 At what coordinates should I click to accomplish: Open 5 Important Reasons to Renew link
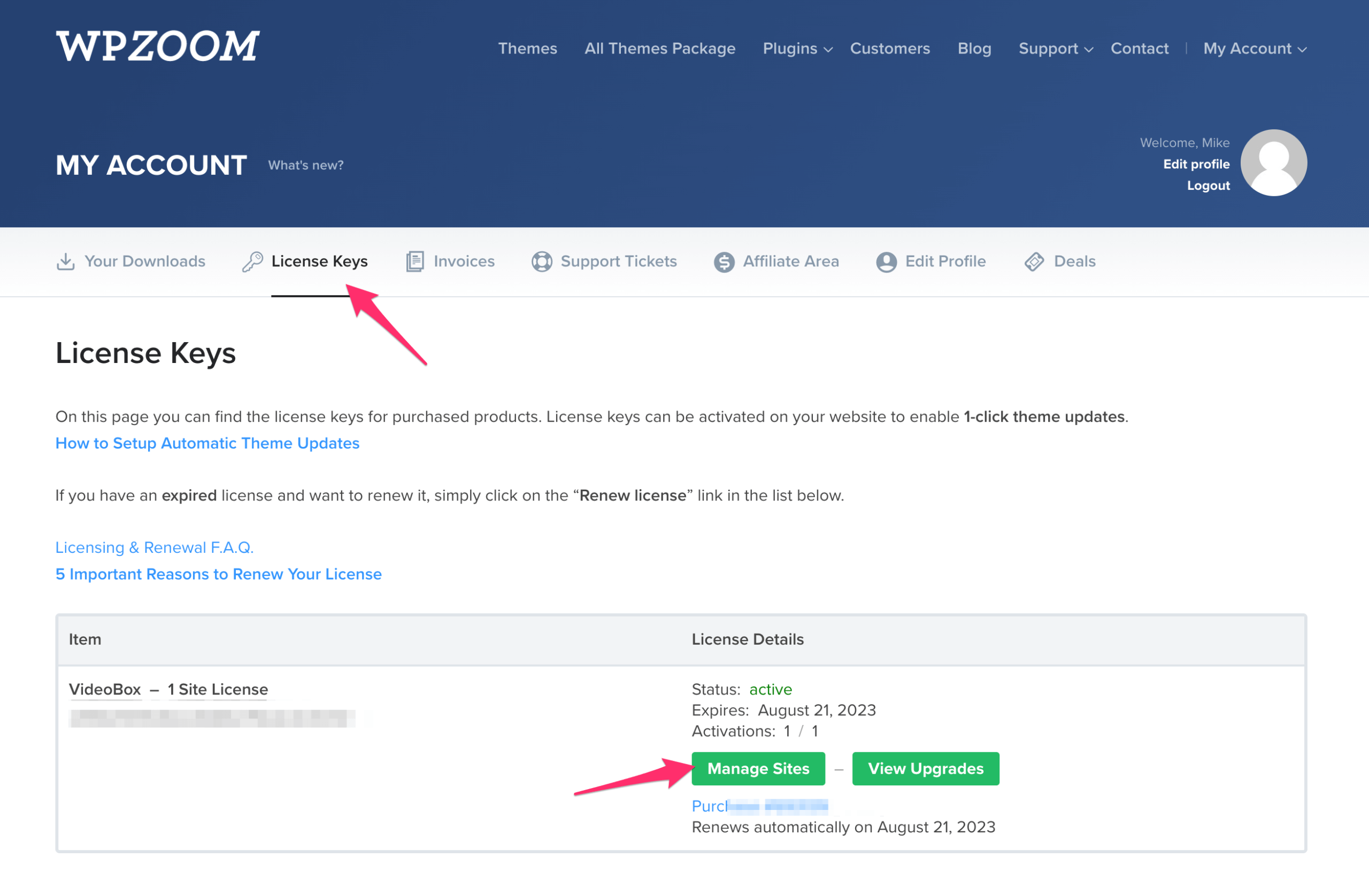pyautogui.click(x=219, y=575)
